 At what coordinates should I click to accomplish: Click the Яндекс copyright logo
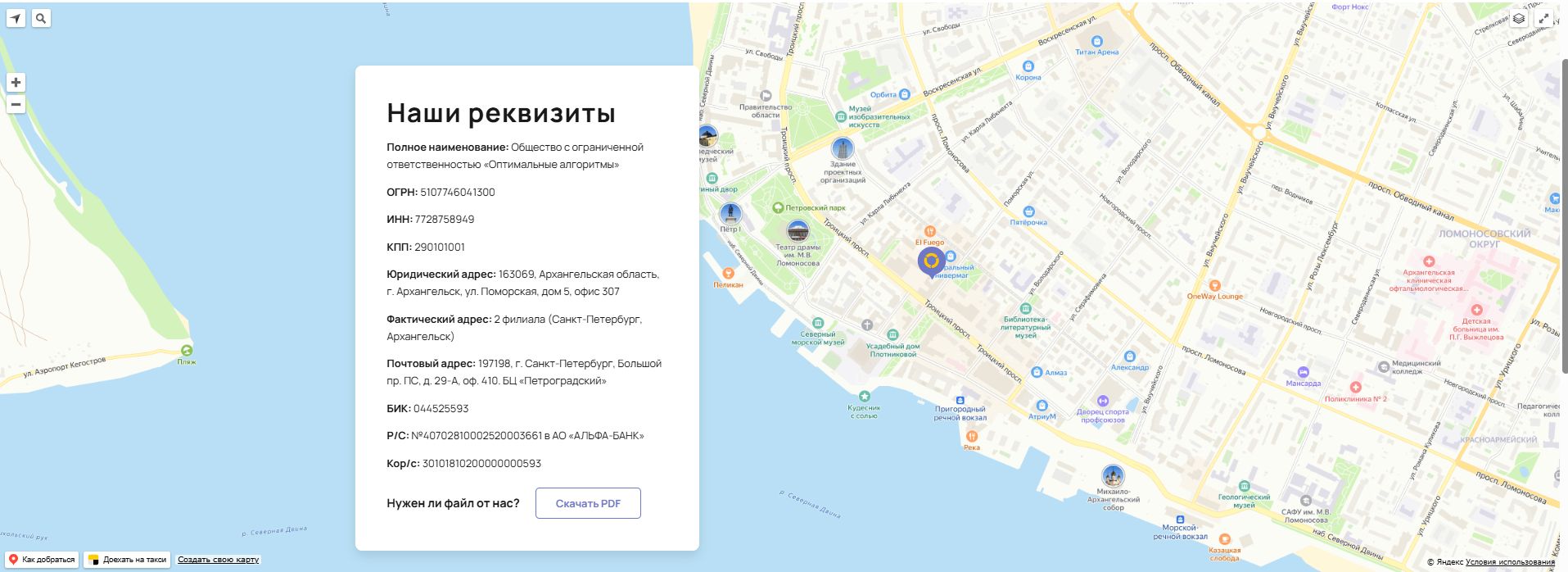tap(1445, 562)
